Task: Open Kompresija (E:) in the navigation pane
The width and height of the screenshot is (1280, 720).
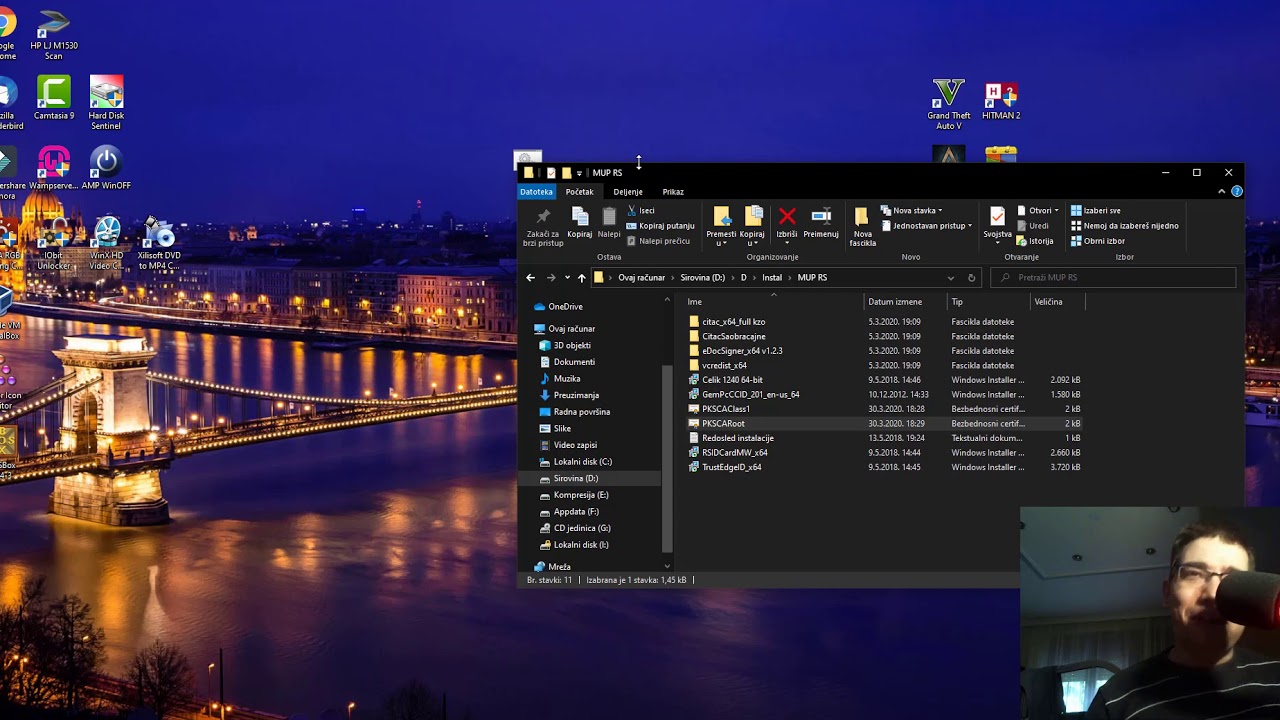Action: point(580,495)
